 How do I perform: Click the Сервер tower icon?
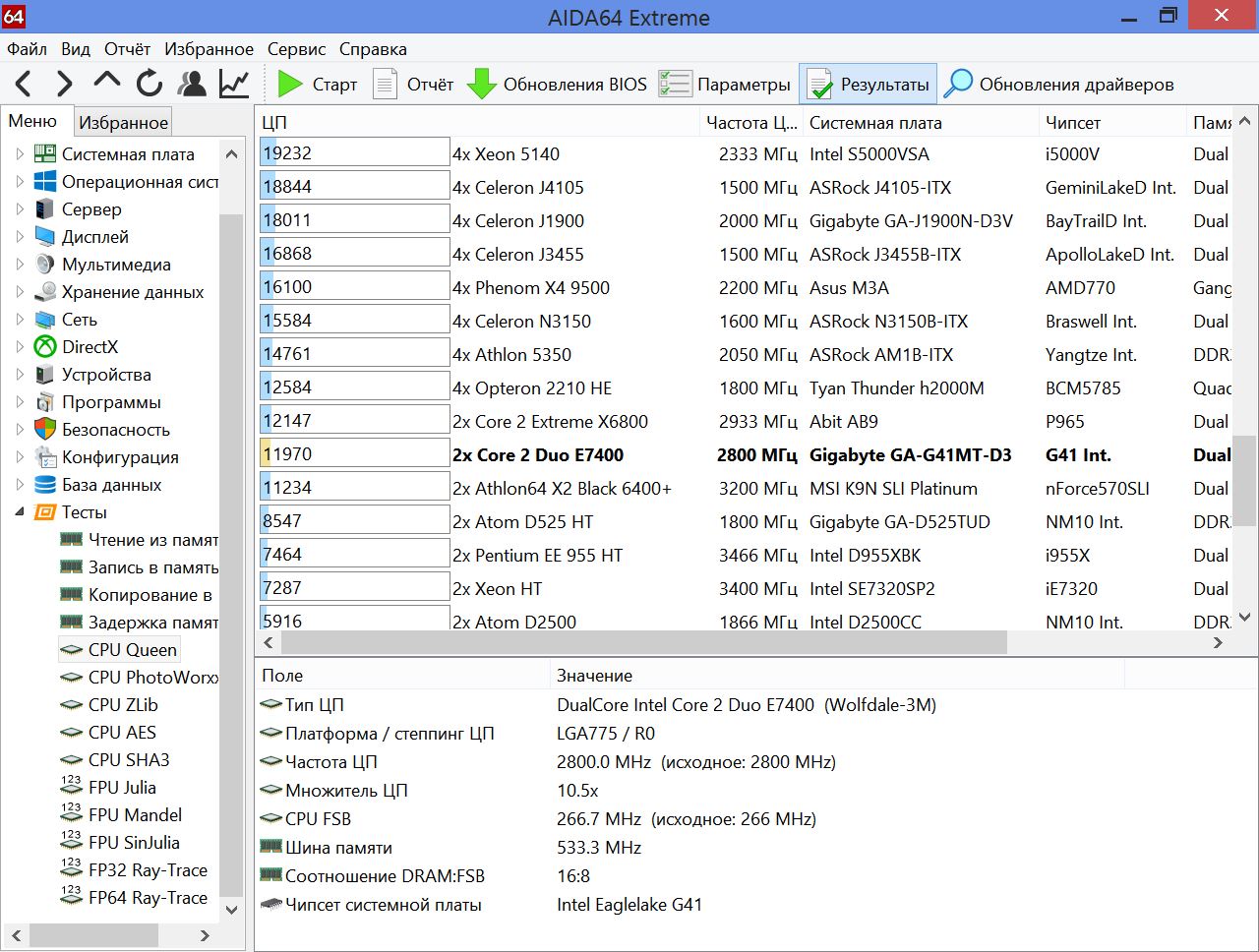45,208
